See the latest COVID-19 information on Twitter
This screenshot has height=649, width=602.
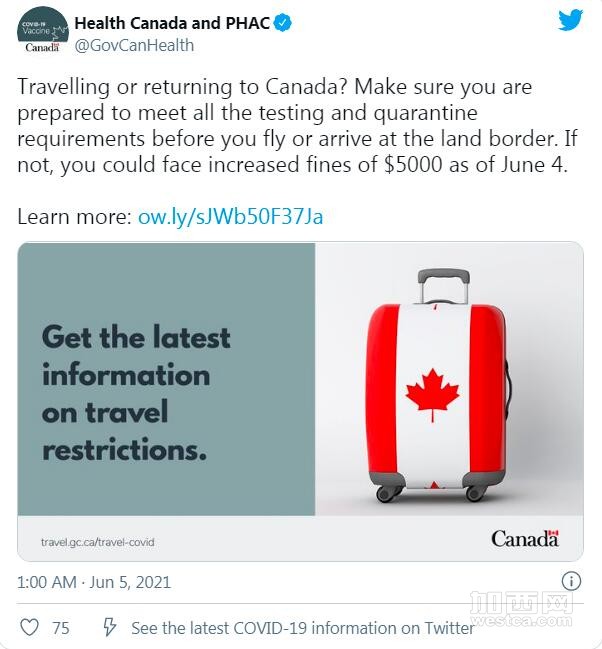[x=303, y=628]
